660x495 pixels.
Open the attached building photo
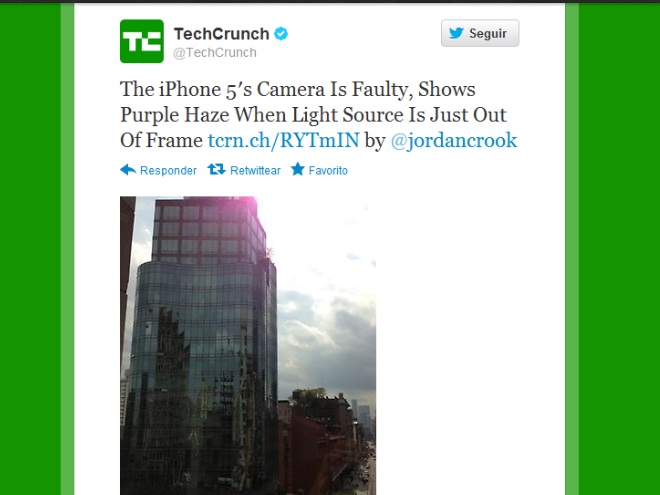[248, 346]
